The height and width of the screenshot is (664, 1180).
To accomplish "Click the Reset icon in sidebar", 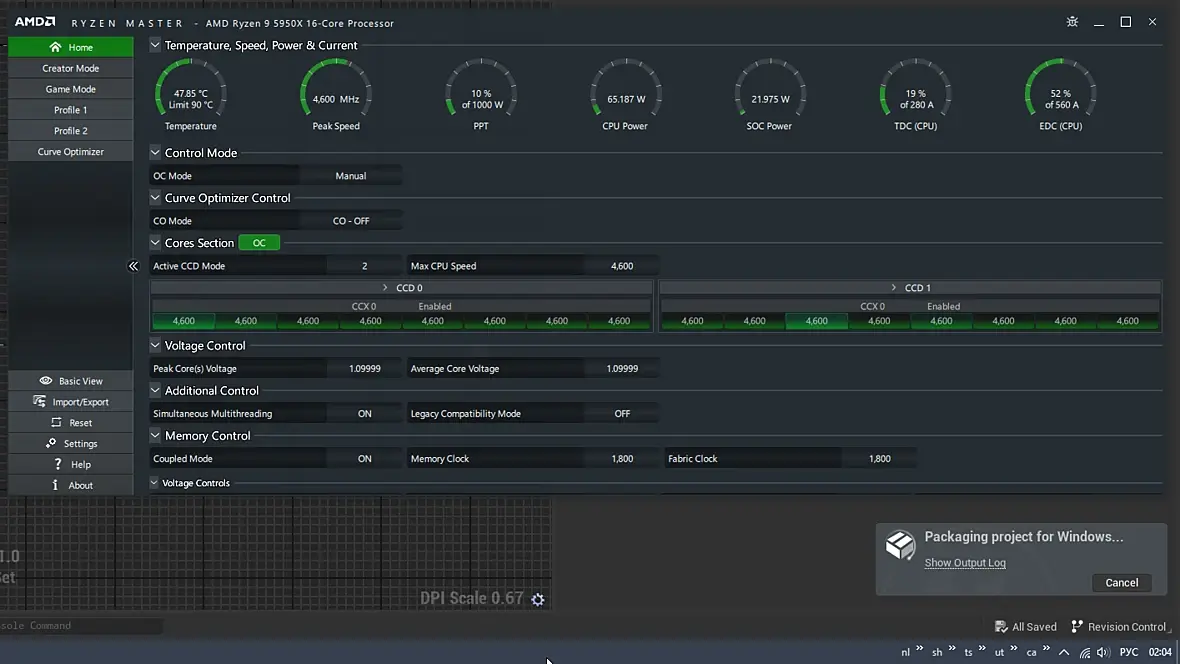I will pos(56,422).
